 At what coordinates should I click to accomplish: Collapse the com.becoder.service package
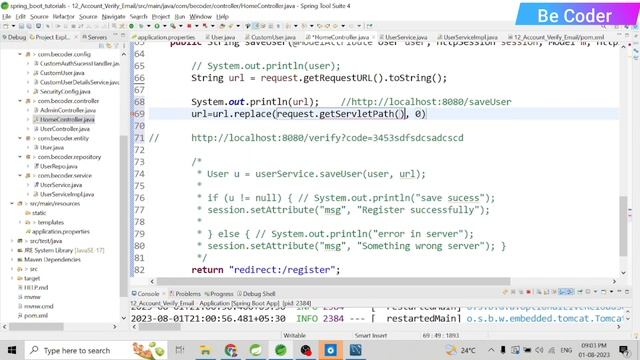coord(20,176)
